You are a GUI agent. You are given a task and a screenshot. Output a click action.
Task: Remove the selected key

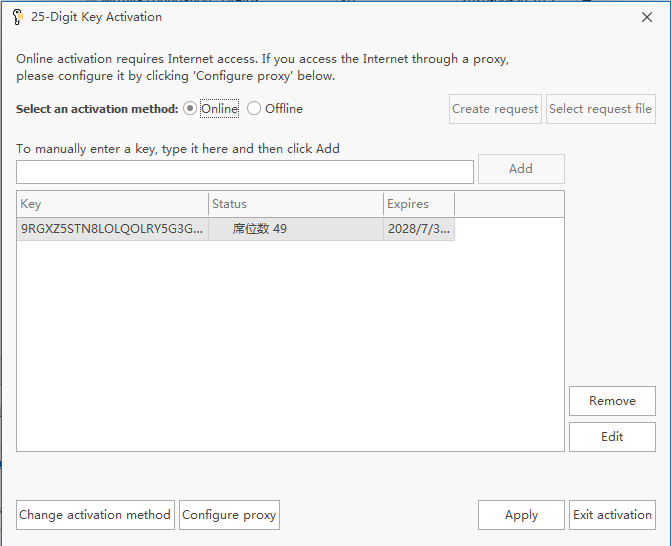(612, 401)
